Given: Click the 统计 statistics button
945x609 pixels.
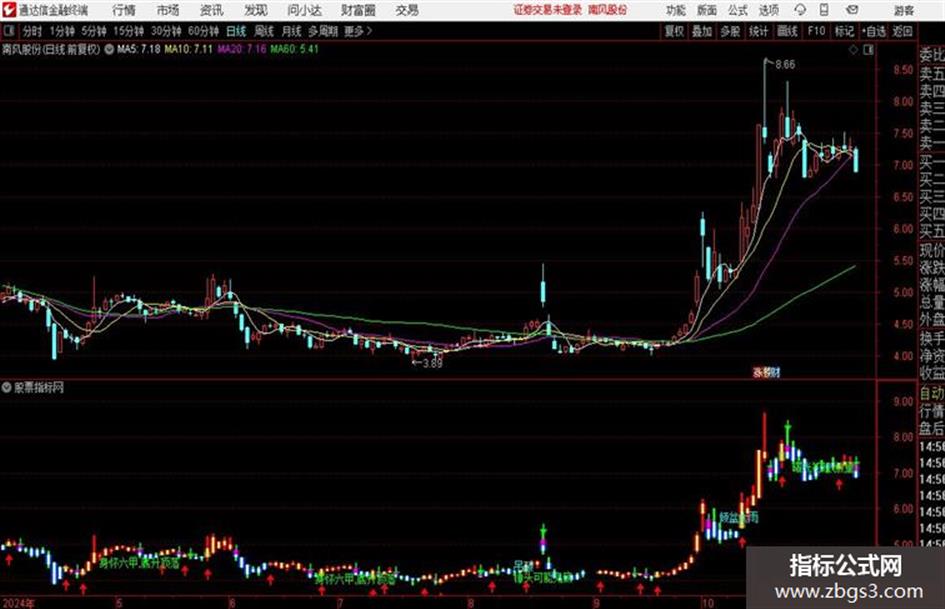Looking at the screenshot, I should (x=759, y=31).
